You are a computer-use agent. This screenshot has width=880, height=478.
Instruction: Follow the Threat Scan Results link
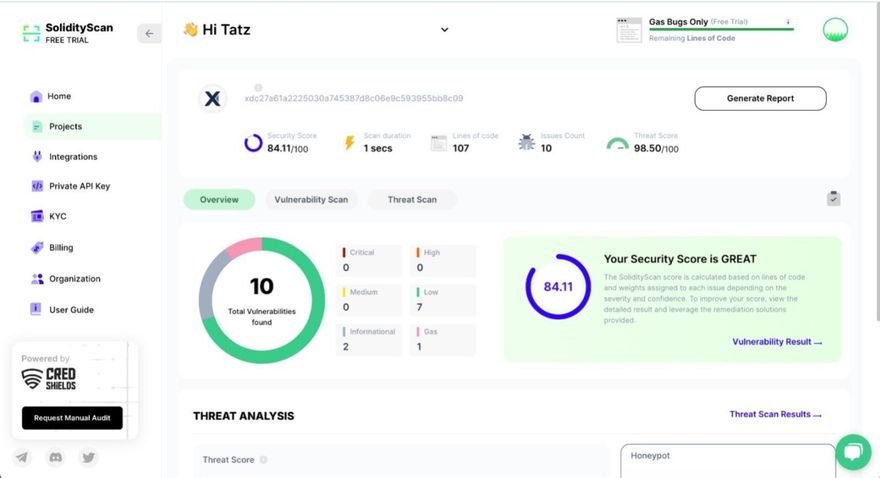point(775,415)
